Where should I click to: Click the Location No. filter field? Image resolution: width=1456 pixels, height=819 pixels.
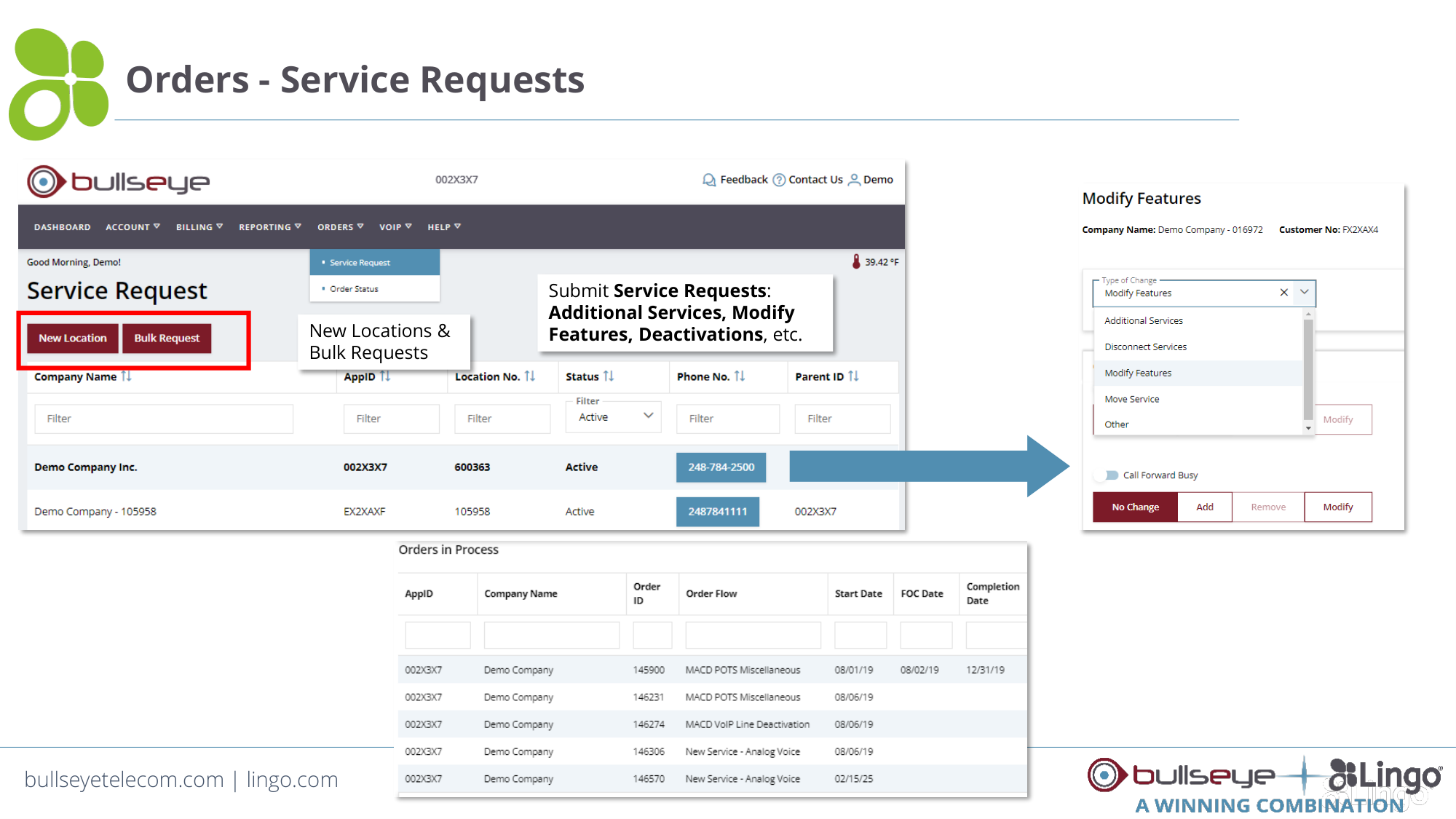[502, 419]
